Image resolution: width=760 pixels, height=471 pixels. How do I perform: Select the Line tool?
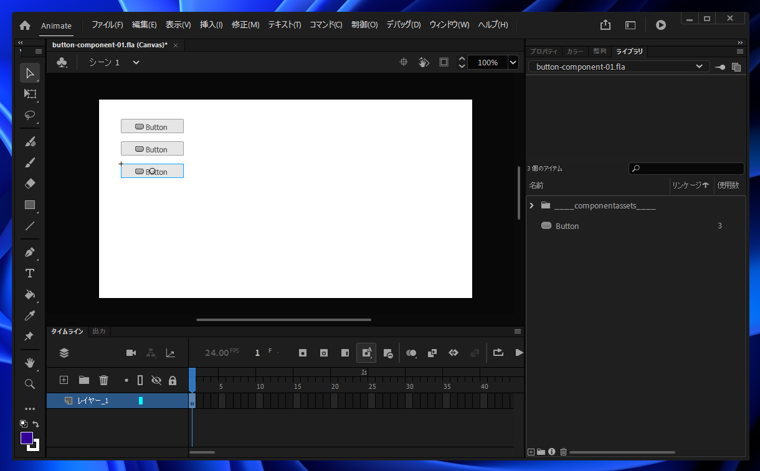pos(30,226)
